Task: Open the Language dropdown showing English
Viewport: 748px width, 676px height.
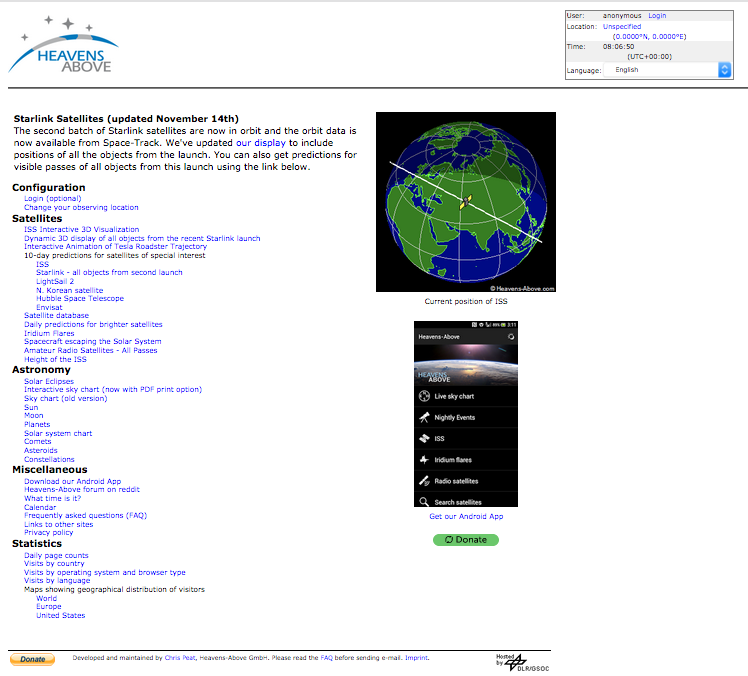Action: 667,70
